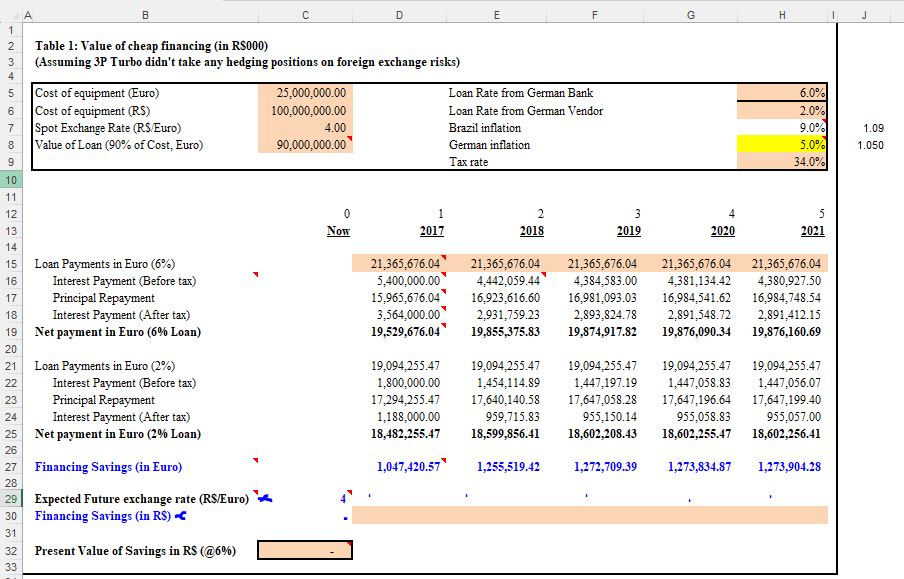Viewport: 904px width, 579px height.
Task: Select exchange rate cell showing 4 in row 29
Action: pyautogui.click(x=305, y=499)
